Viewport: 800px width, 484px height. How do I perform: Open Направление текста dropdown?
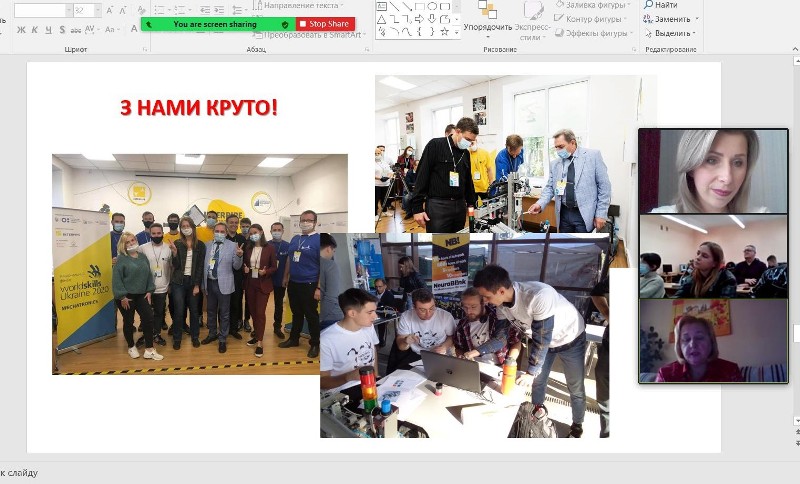[299, 6]
